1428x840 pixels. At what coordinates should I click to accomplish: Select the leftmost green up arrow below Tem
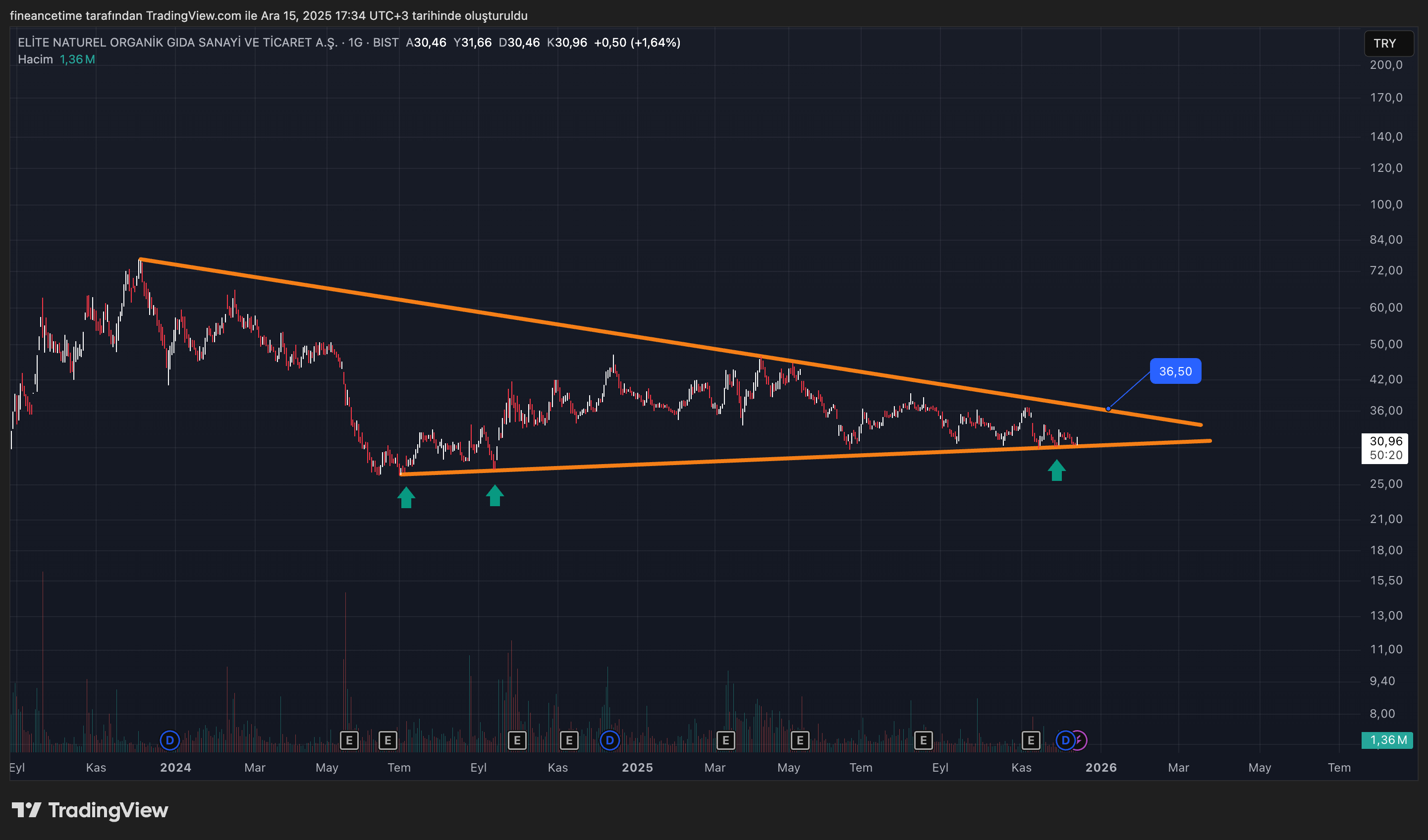point(406,497)
